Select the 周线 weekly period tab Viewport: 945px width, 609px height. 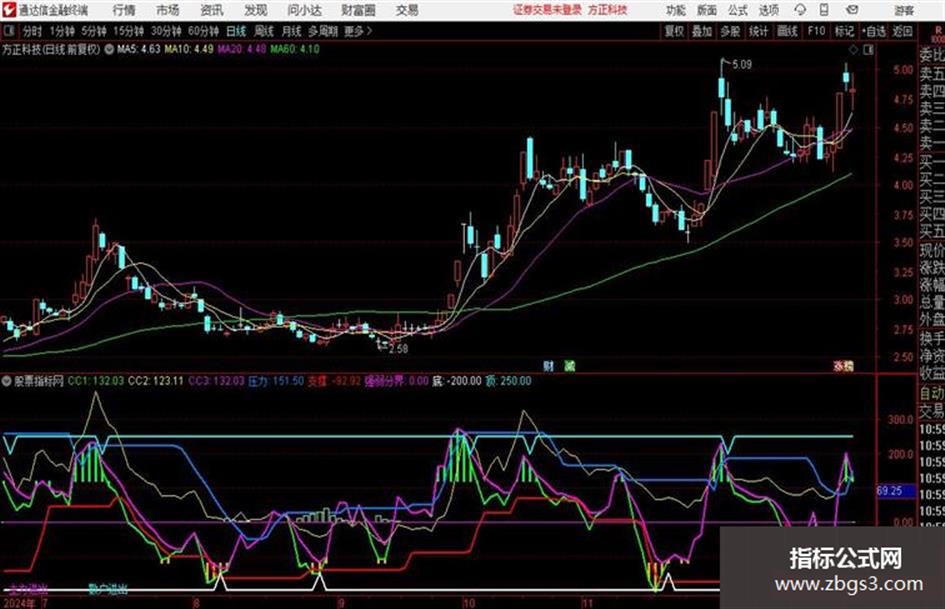(264, 31)
